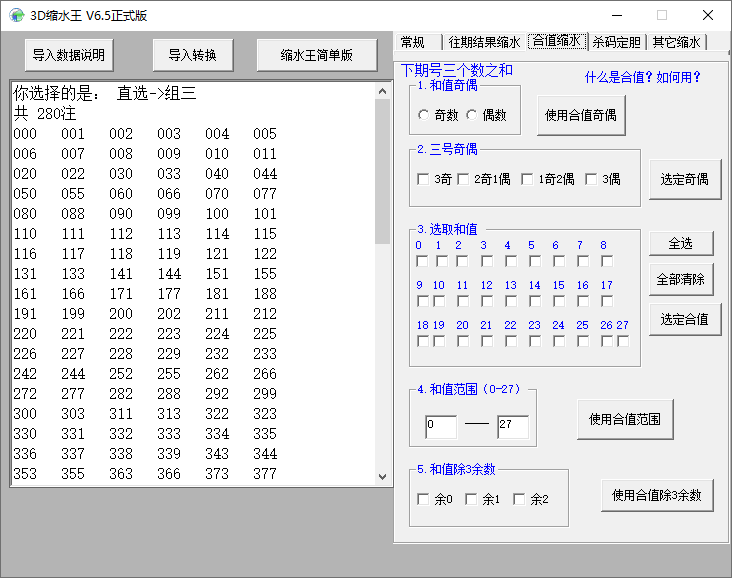The width and height of the screenshot is (732, 578).
Task: Check sum value 11 checkbox
Action: (463, 301)
